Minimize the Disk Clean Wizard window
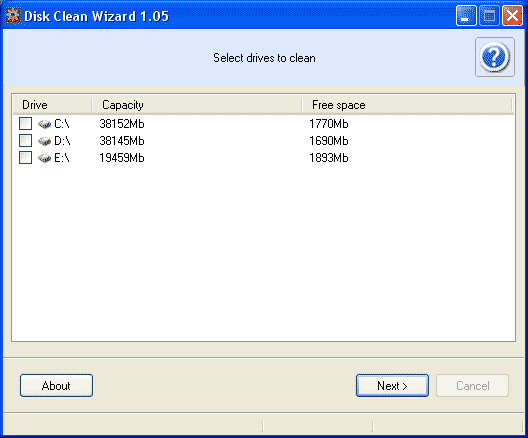Screen dimensions: 528x438 (466, 15)
